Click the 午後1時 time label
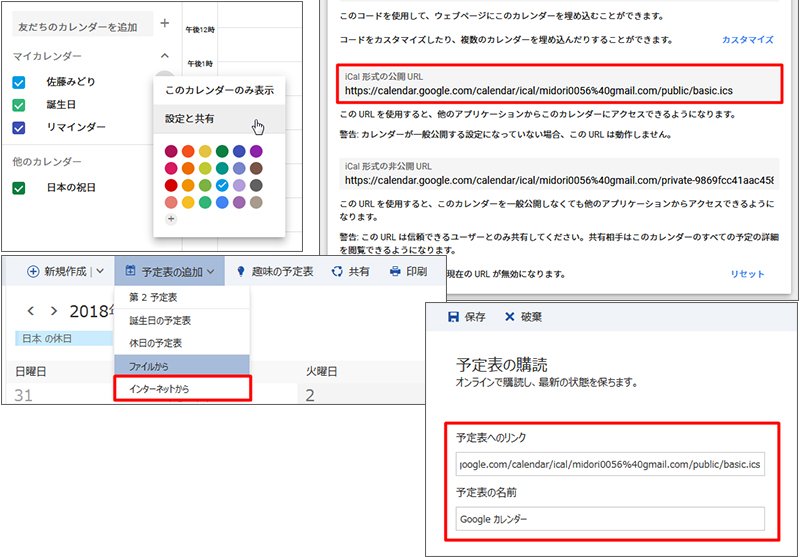This screenshot has height=557, width=800. coord(200,64)
